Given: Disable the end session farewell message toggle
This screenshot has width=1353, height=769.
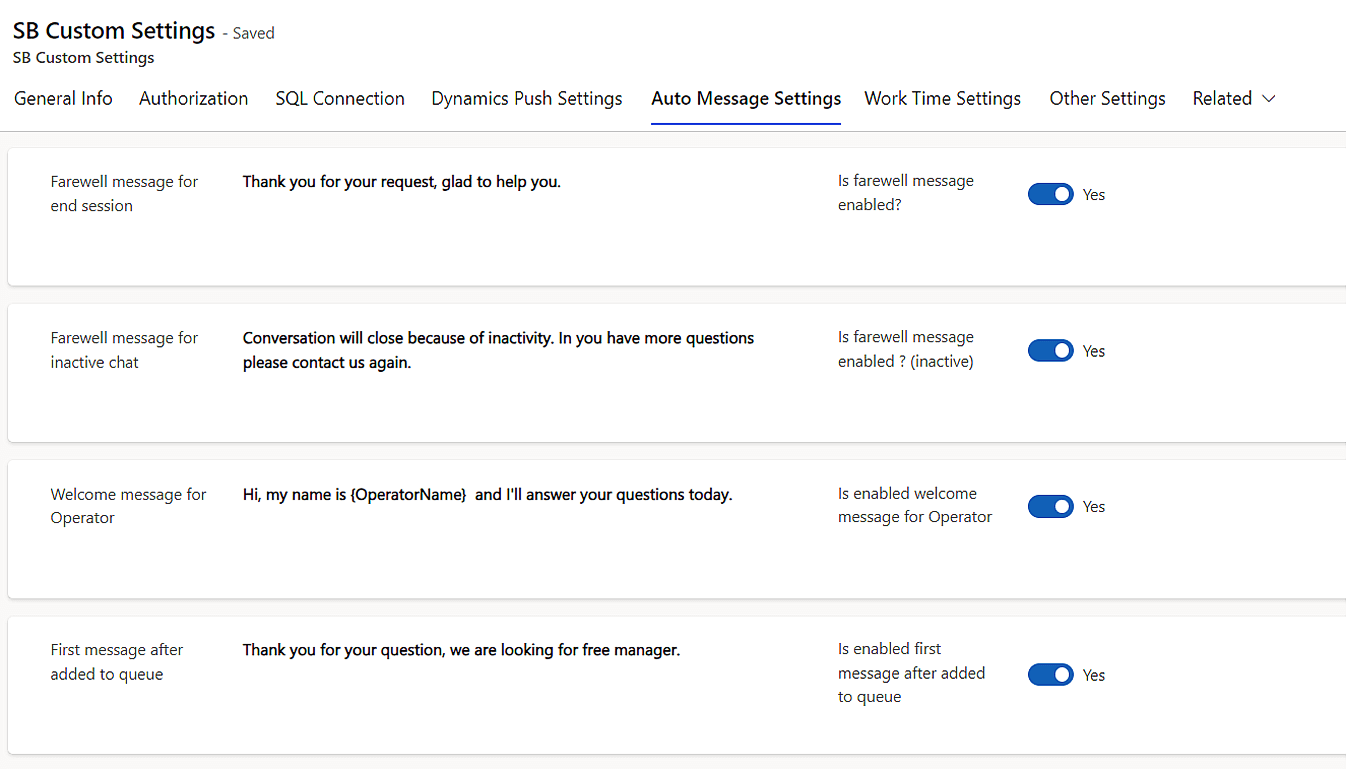Looking at the screenshot, I should tap(1050, 195).
